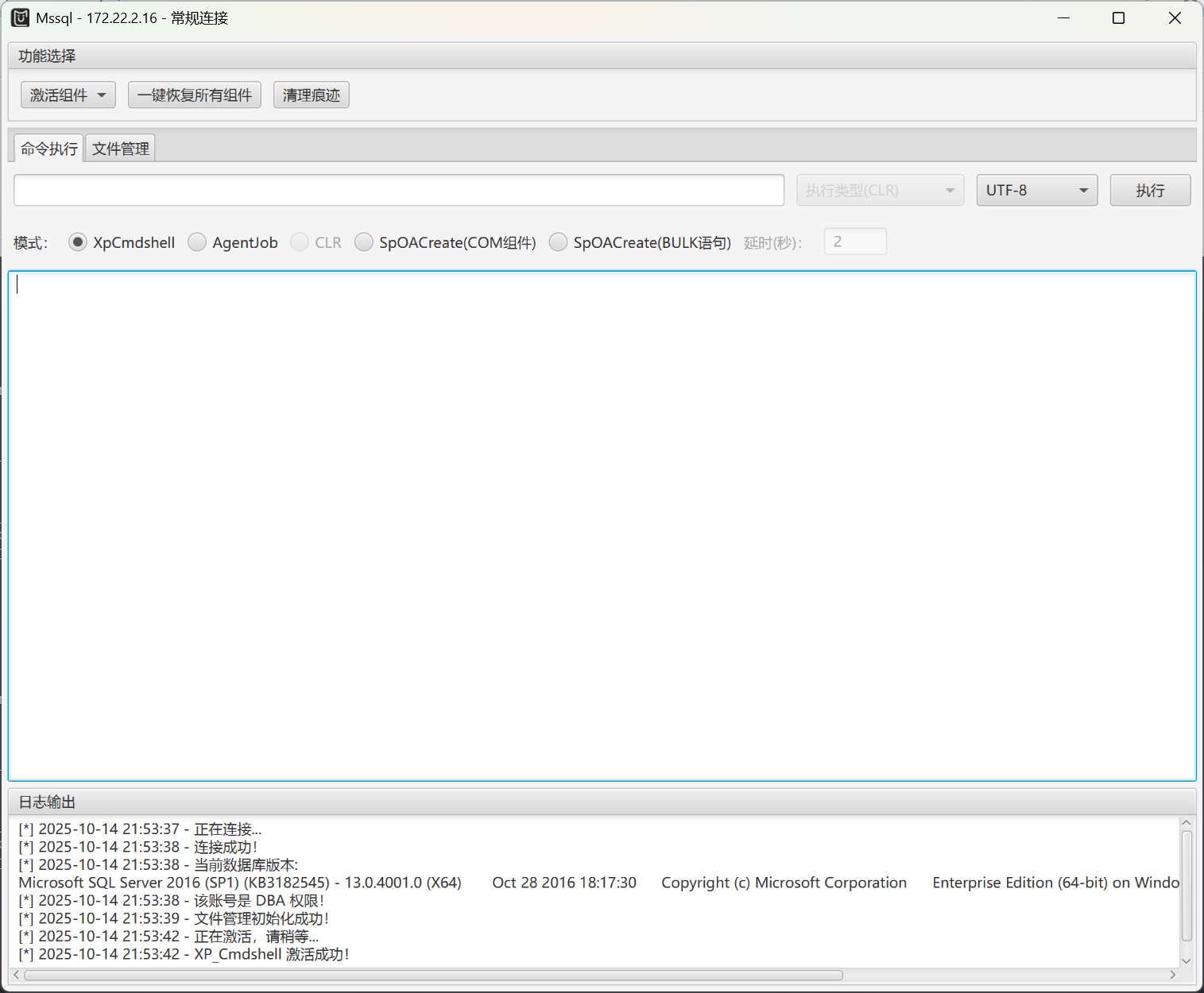Click the 执行 button
Viewport: 1204px width, 993px height.
point(1149,191)
